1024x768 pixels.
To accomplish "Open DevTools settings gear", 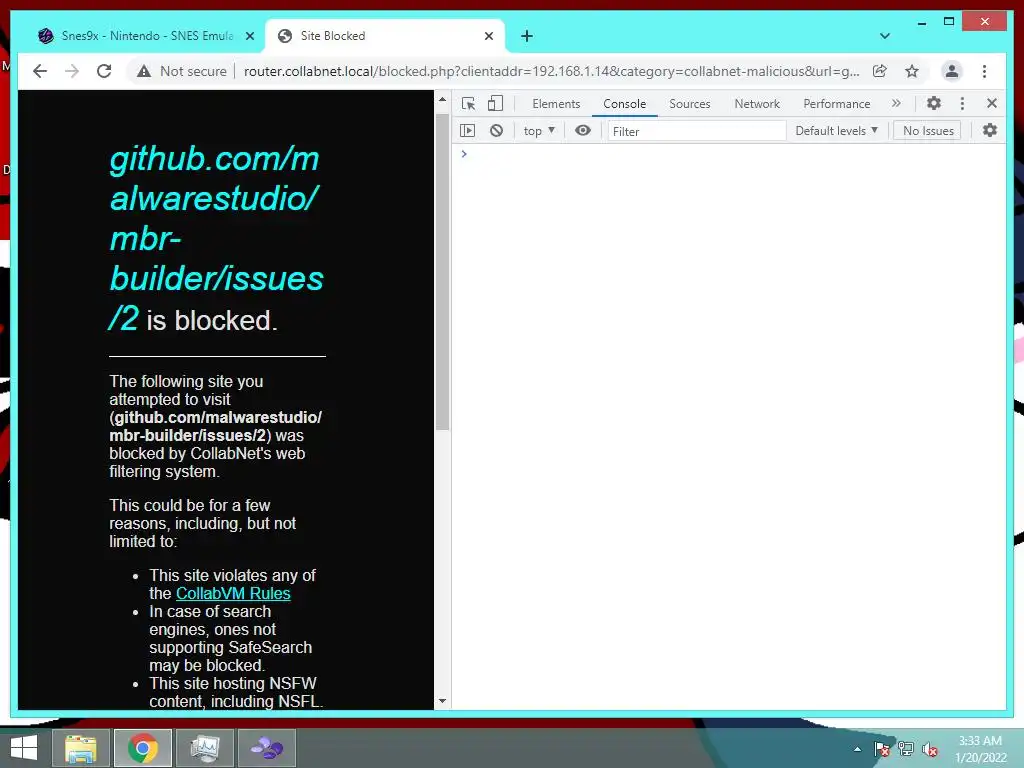I will point(934,103).
